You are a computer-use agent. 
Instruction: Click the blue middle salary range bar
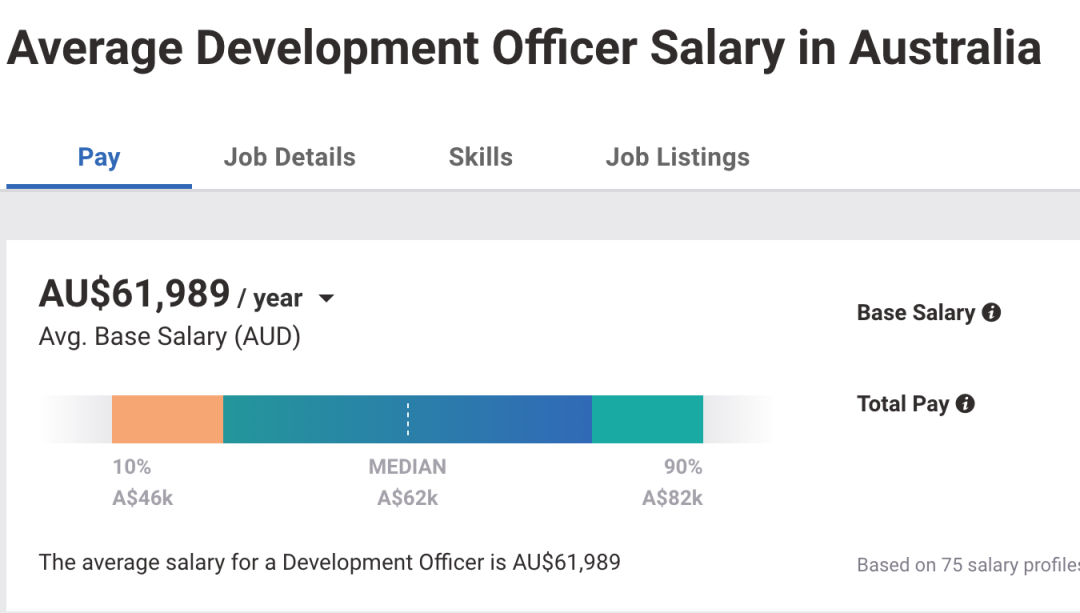[x=500, y=419]
